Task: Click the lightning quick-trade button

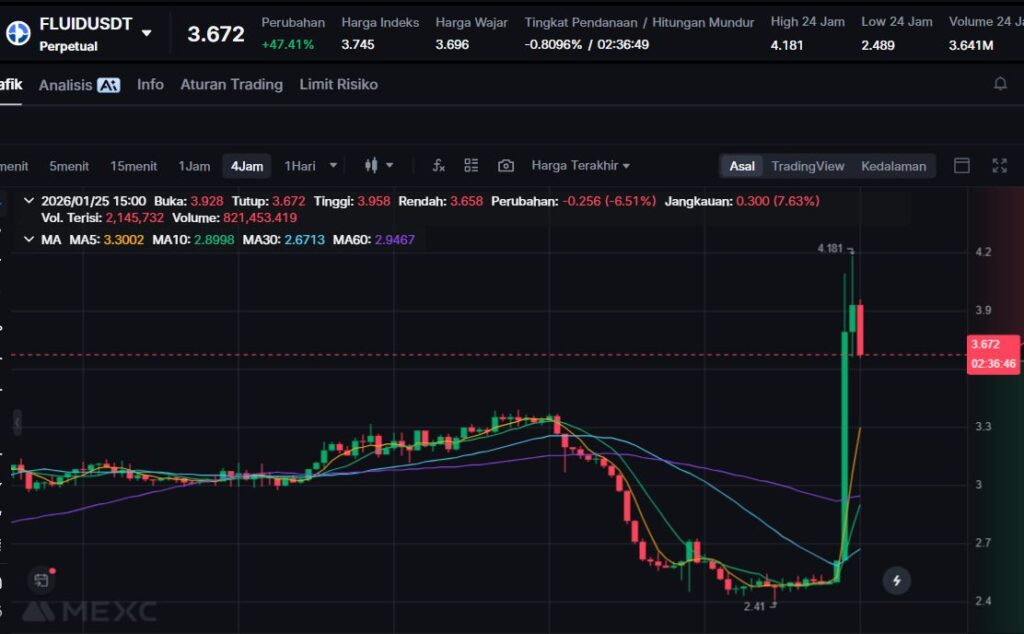Action: (897, 580)
